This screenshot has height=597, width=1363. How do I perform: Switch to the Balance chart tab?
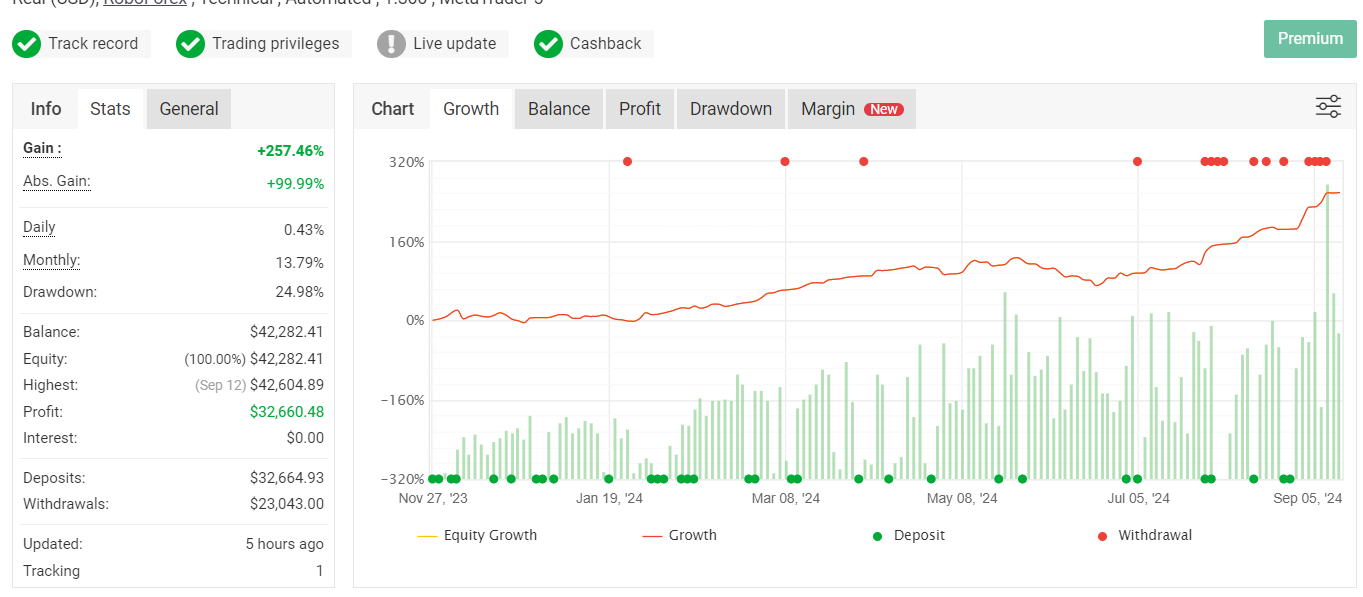[x=559, y=109]
